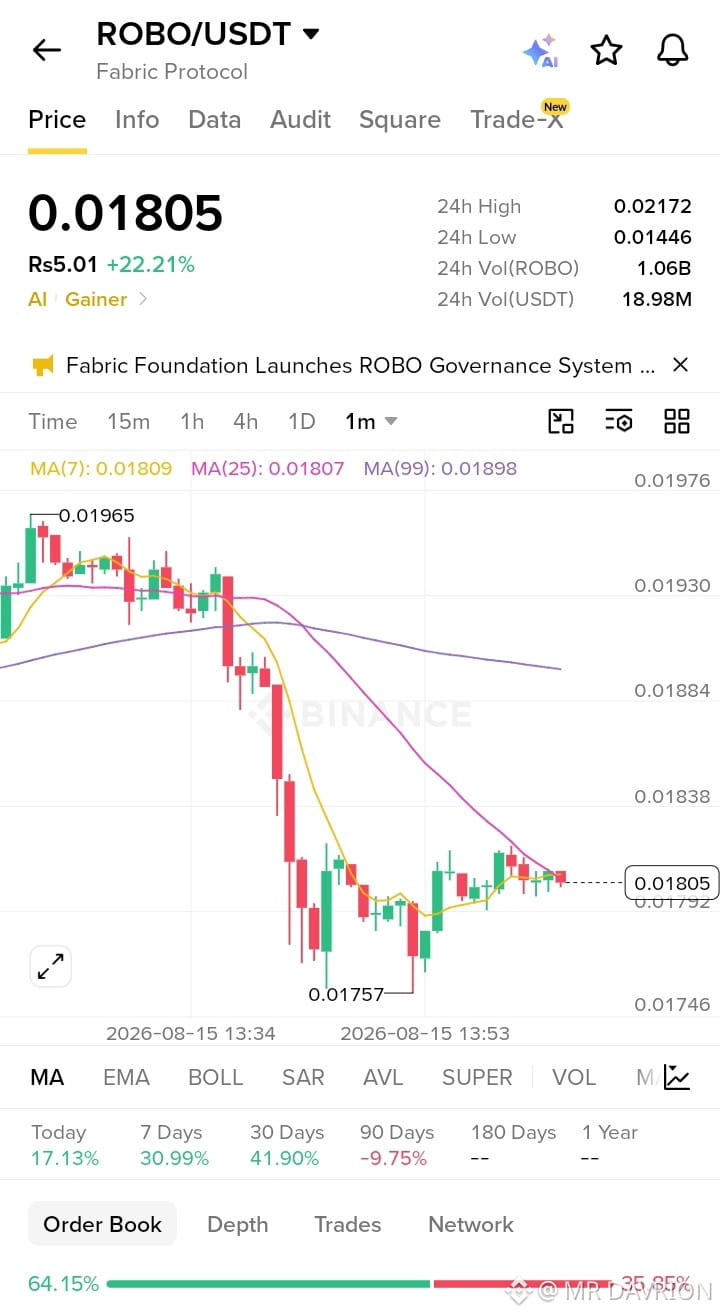The height and width of the screenshot is (1316, 720).
Task: Open the chart grid layout icon
Action: 677,421
